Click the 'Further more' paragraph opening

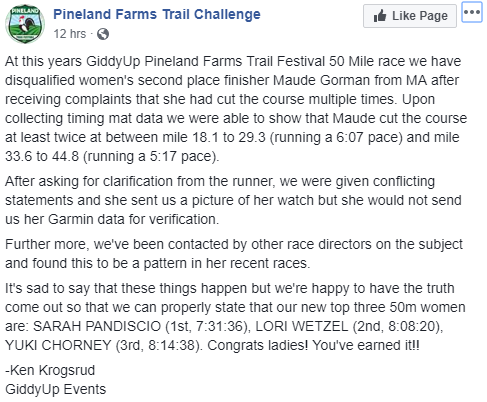pos(47,244)
